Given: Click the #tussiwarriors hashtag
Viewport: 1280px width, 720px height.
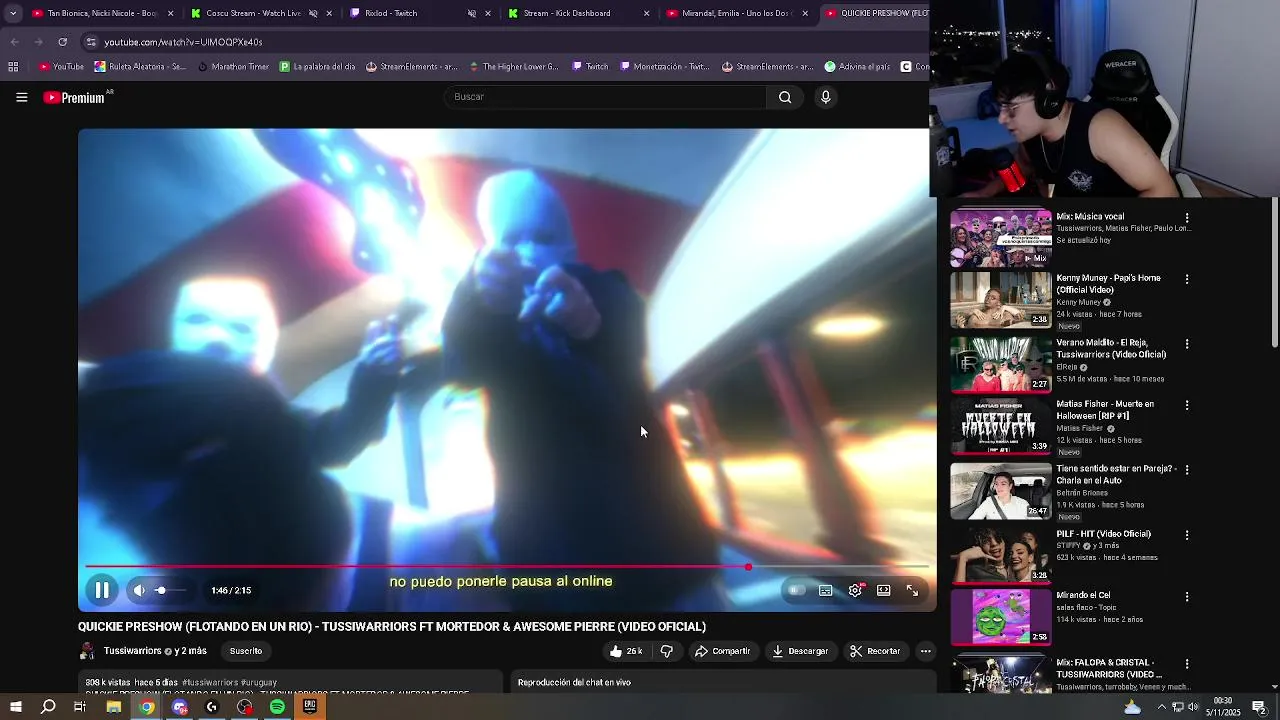Looking at the screenshot, I should click(x=210, y=682).
